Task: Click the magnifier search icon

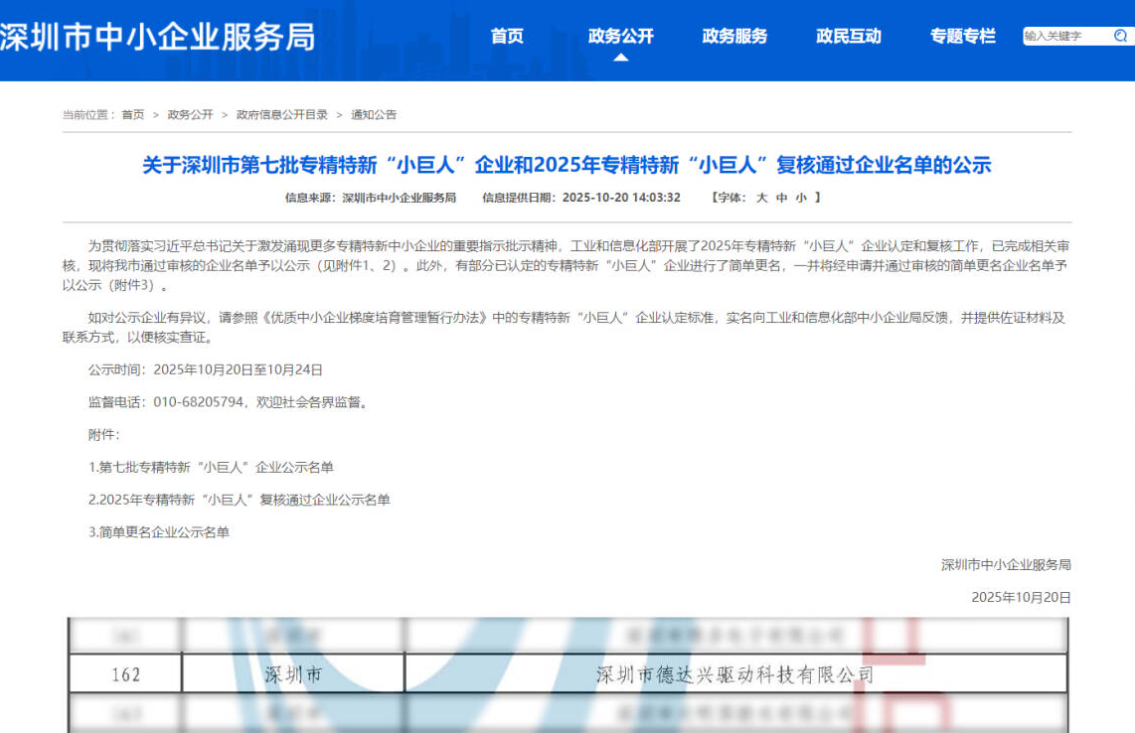Action: (1120, 36)
